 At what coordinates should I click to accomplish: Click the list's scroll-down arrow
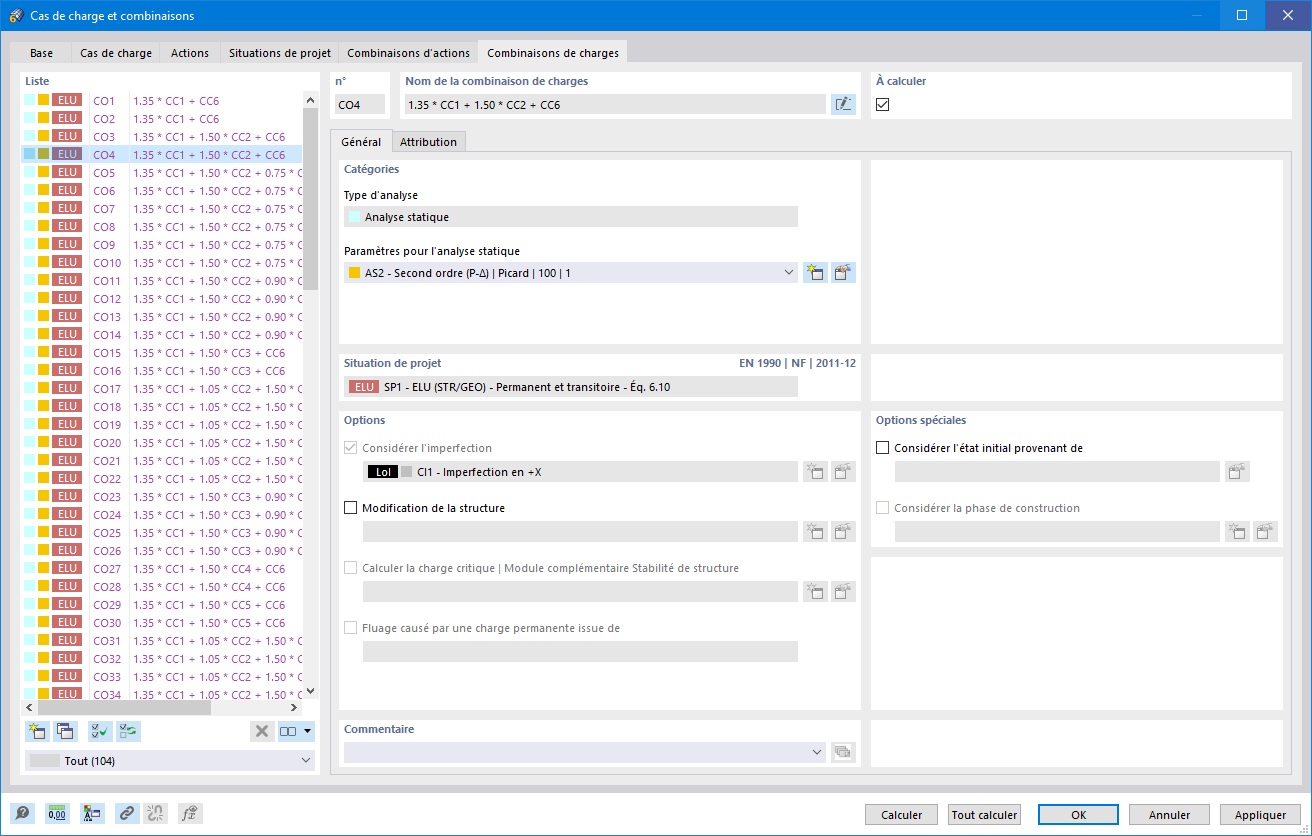(310, 690)
